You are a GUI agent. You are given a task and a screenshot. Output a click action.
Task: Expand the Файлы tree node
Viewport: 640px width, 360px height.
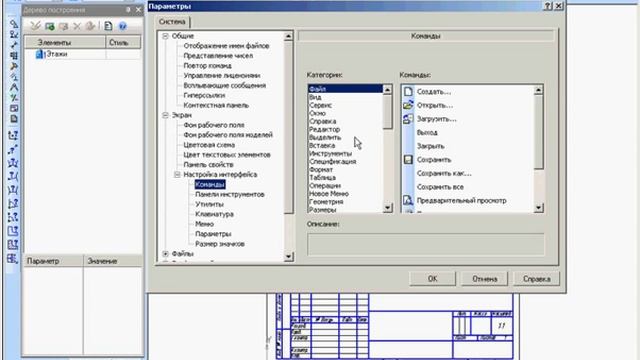click(165, 253)
